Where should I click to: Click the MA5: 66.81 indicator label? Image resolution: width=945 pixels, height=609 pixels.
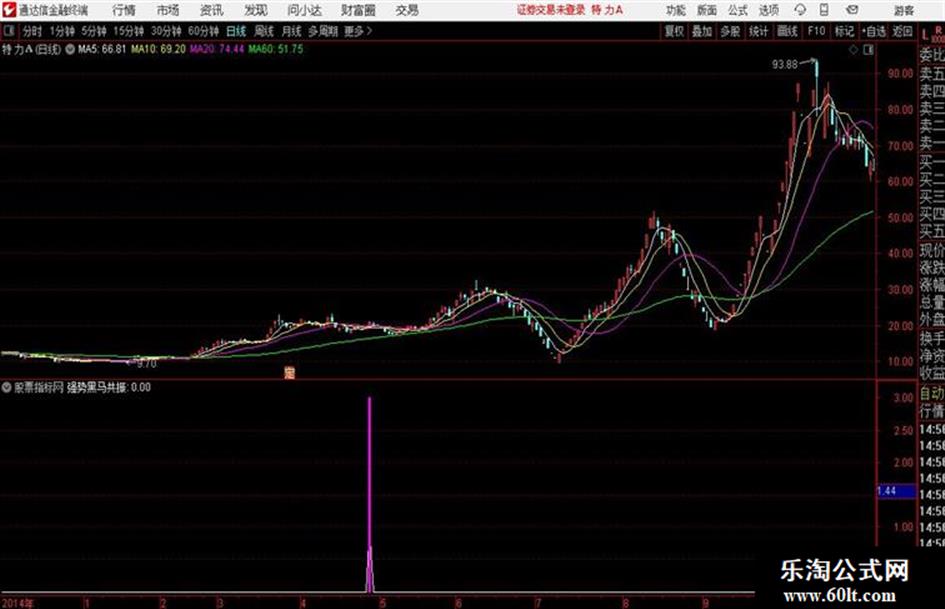[102, 49]
